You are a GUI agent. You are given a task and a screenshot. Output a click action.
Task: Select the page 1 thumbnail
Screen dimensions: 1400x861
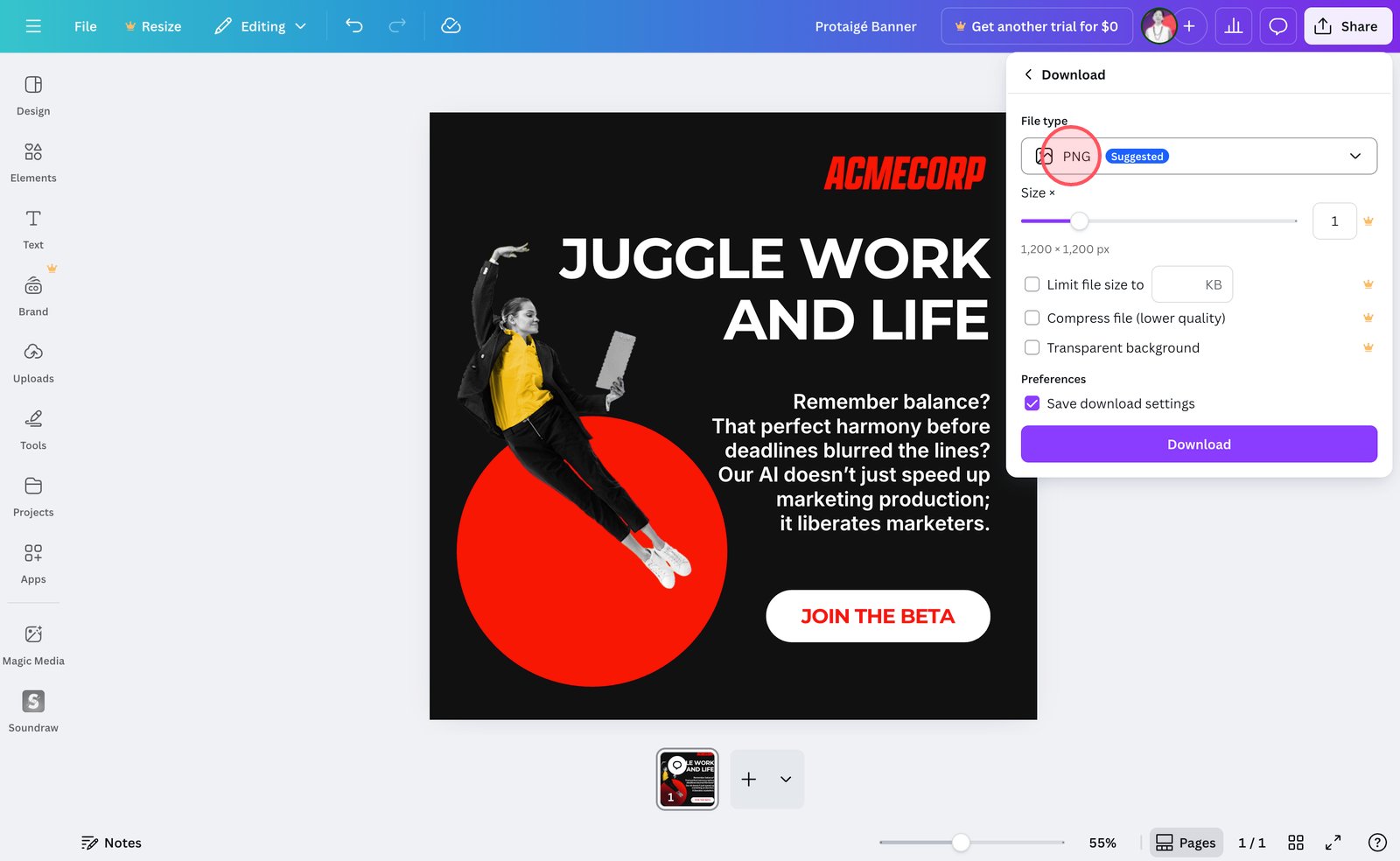tap(688, 779)
